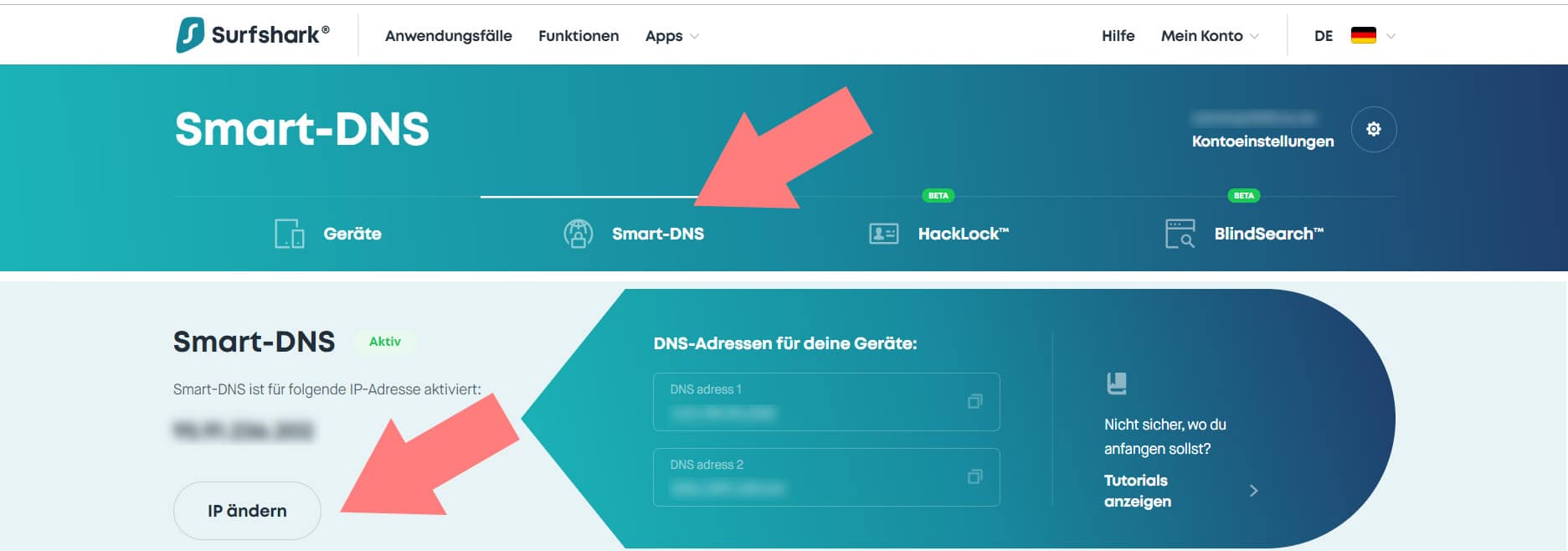
Task: Click the BlindSearch magnifier icon
Action: coord(1180,234)
